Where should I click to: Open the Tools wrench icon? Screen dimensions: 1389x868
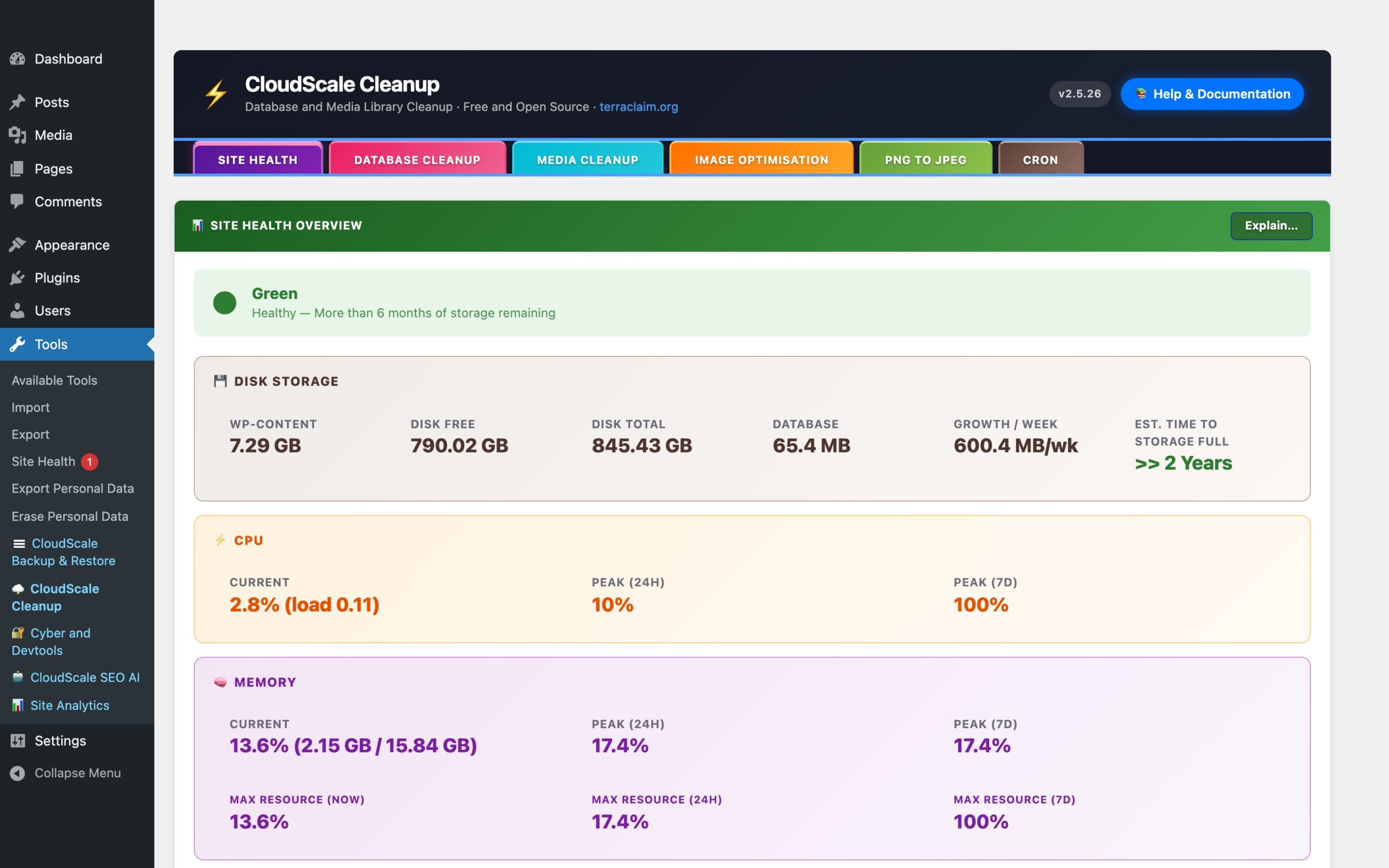pyautogui.click(x=18, y=344)
